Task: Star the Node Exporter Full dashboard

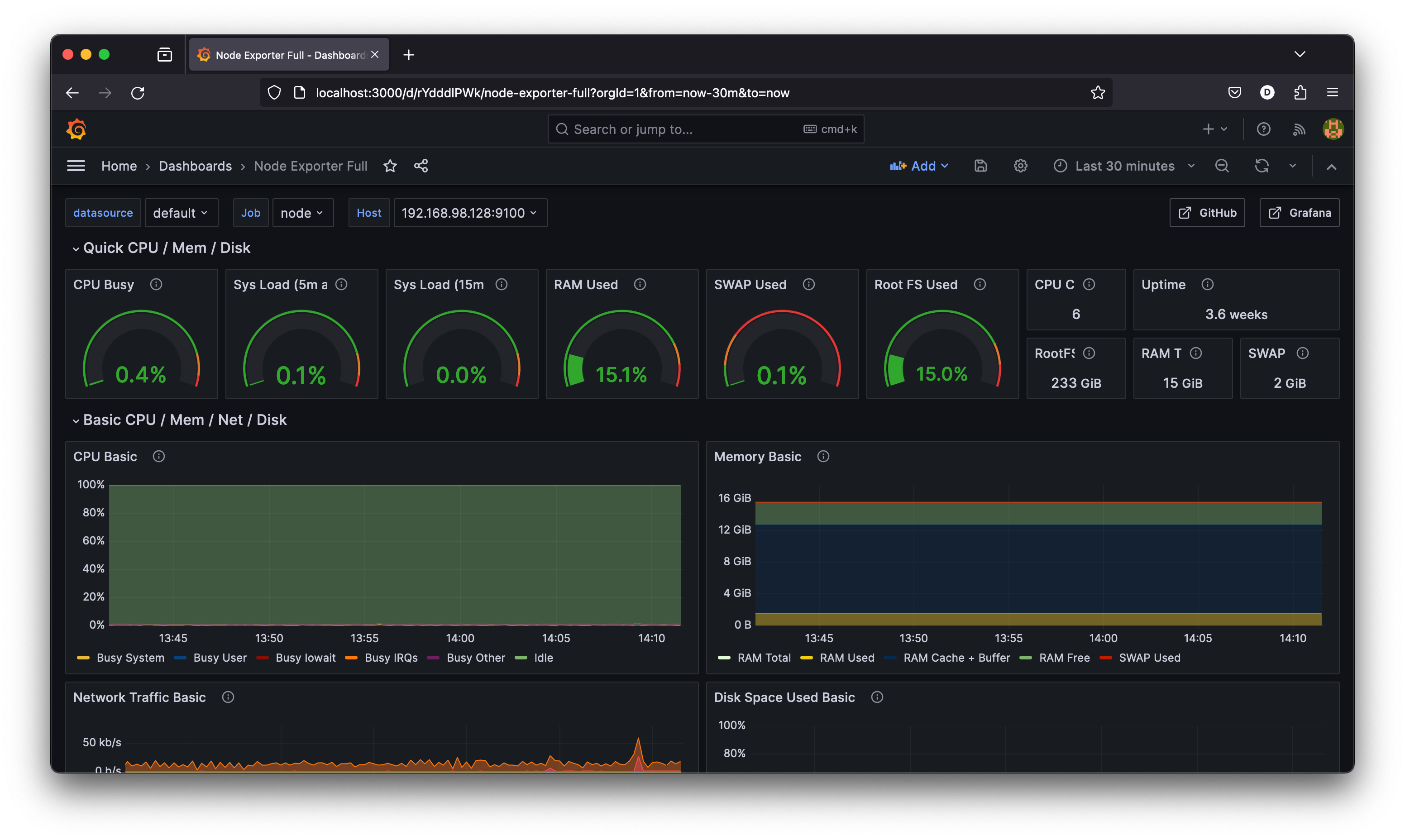Action: pyautogui.click(x=390, y=166)
